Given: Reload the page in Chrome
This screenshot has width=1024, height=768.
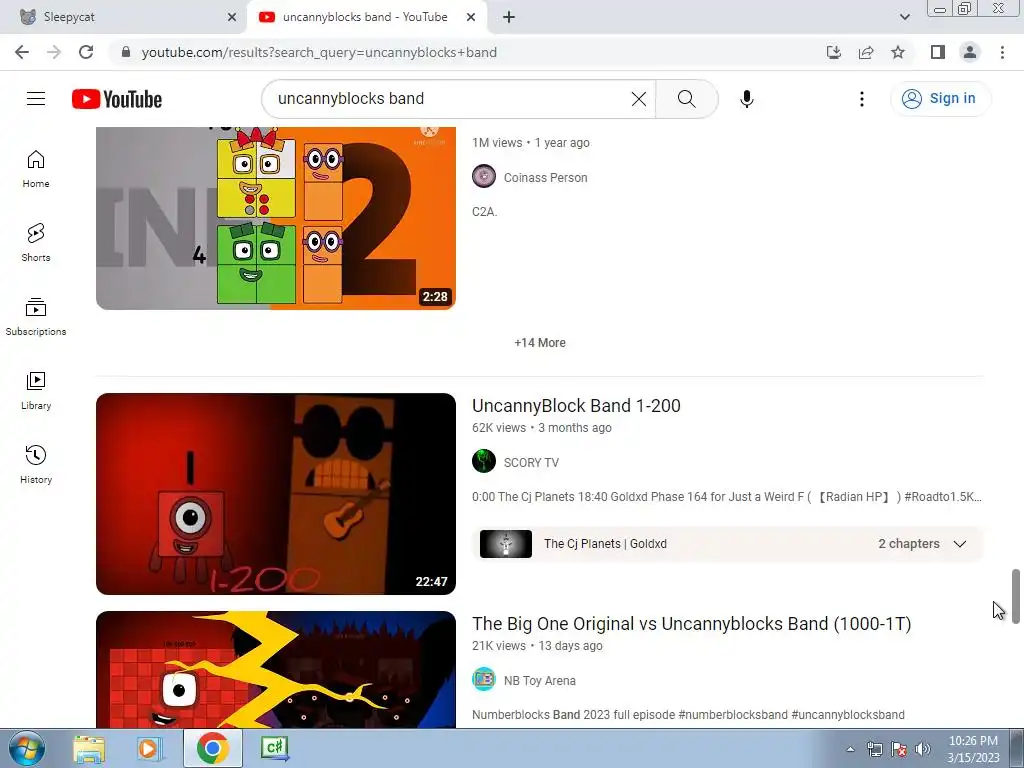Looking at the screenshot, I should click(x=86, y=52).
